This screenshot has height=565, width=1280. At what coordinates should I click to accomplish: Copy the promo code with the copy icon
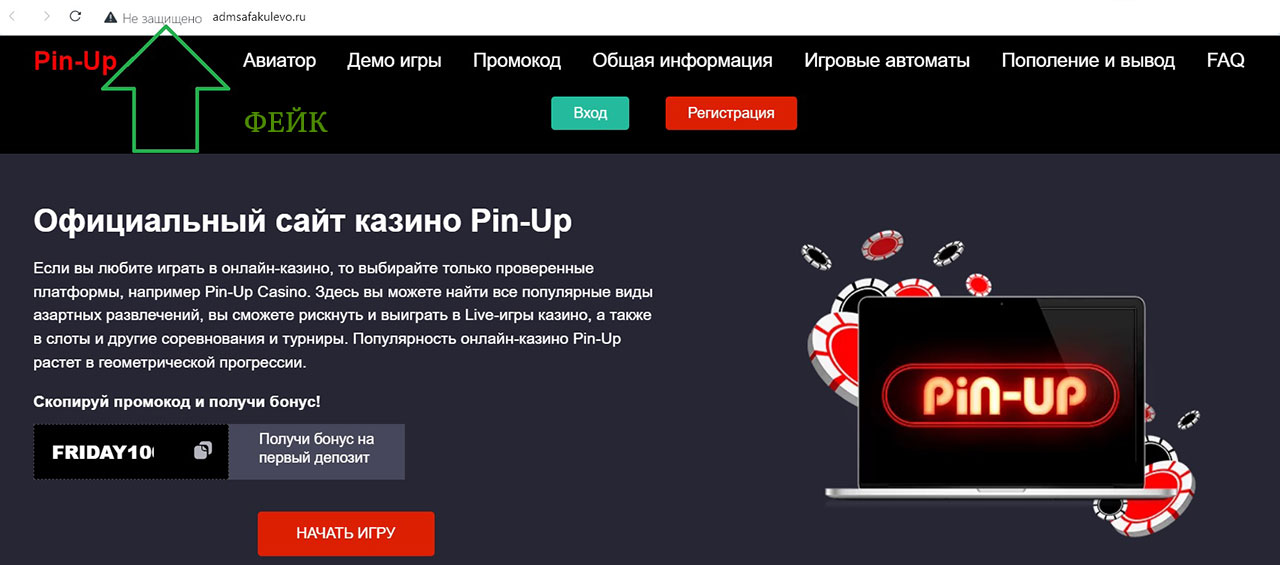203,451
